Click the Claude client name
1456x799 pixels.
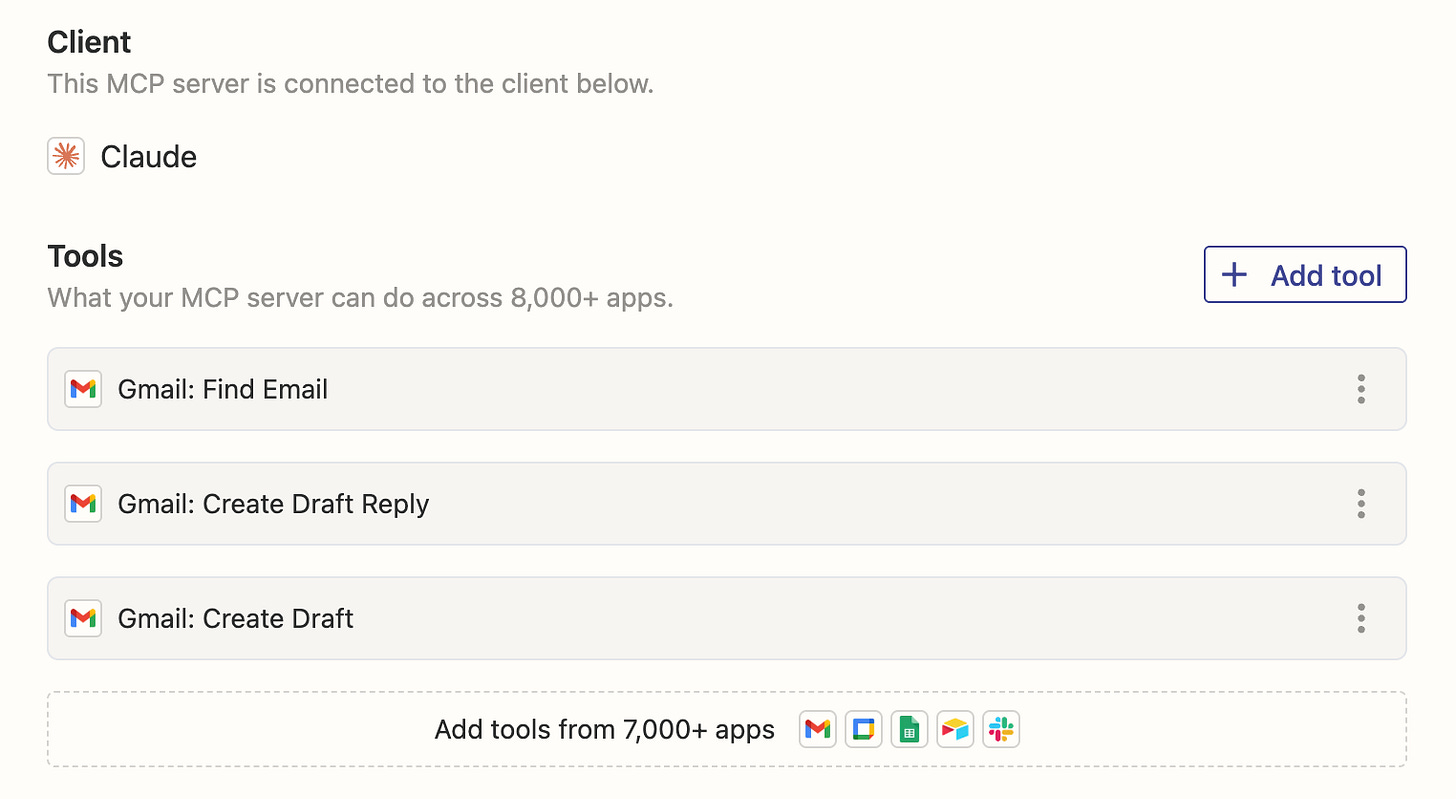coord(149,157)
